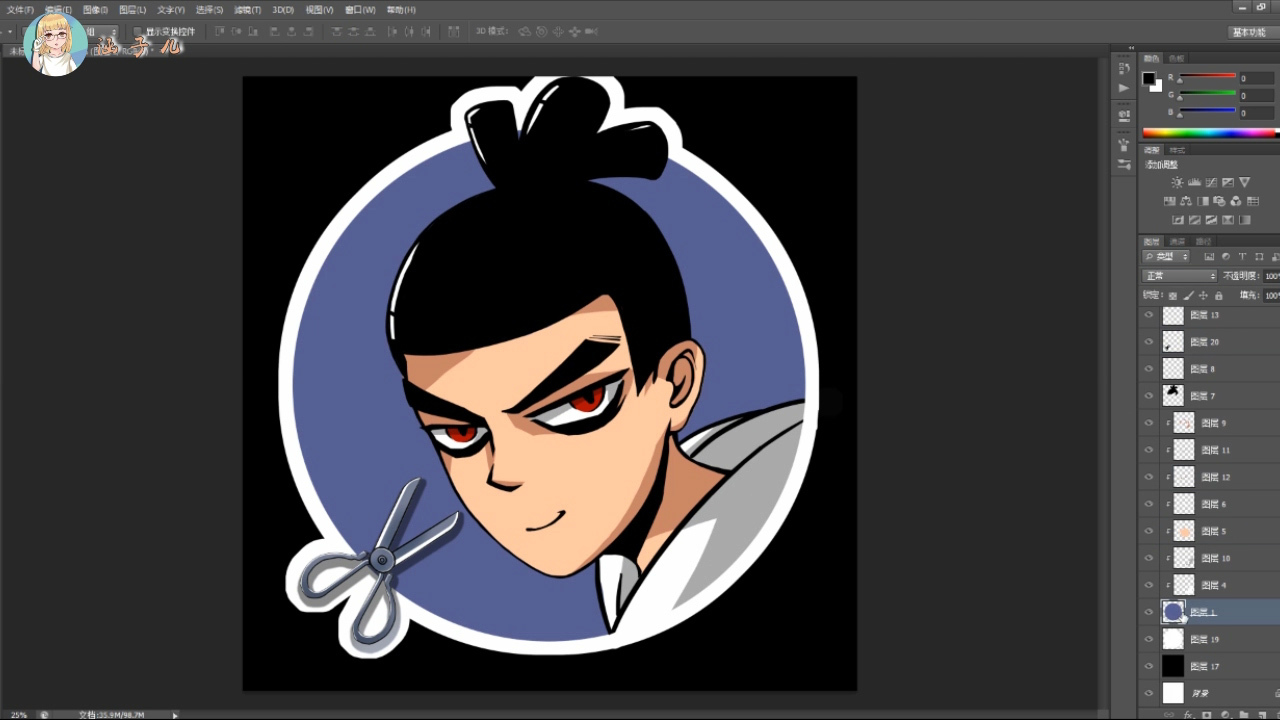1280x720 pixels.
Task: Filter layers by adjustment layers icon
Action: (x=1226, y=257)
